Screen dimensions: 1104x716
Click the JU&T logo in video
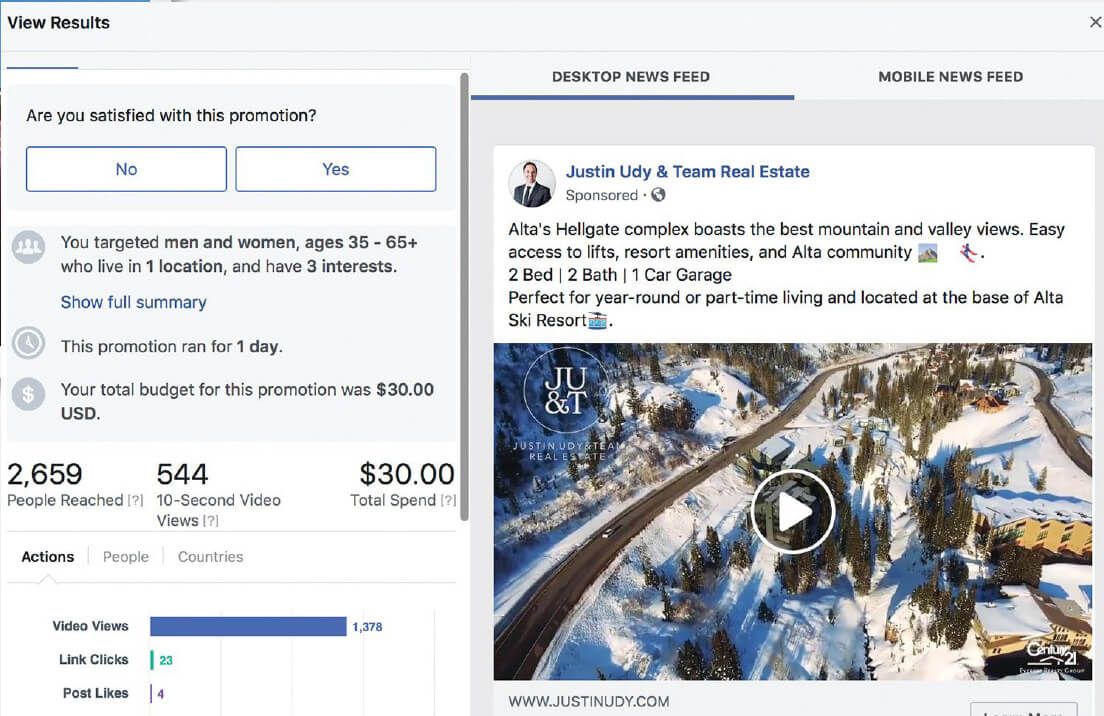(565, 391)
